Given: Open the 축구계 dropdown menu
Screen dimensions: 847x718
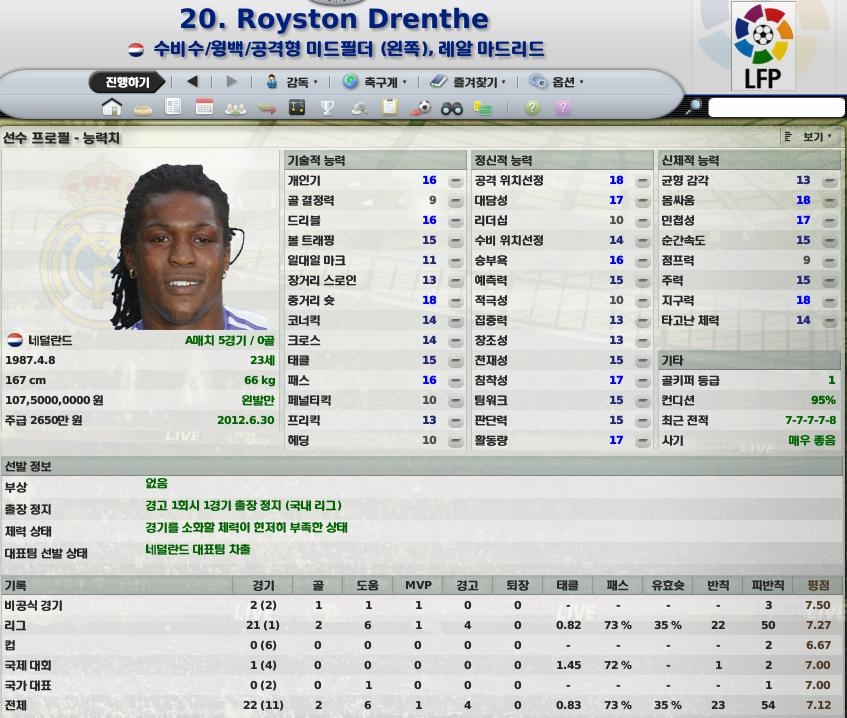Looking at the screenshot, I should (x=375, y=82).
